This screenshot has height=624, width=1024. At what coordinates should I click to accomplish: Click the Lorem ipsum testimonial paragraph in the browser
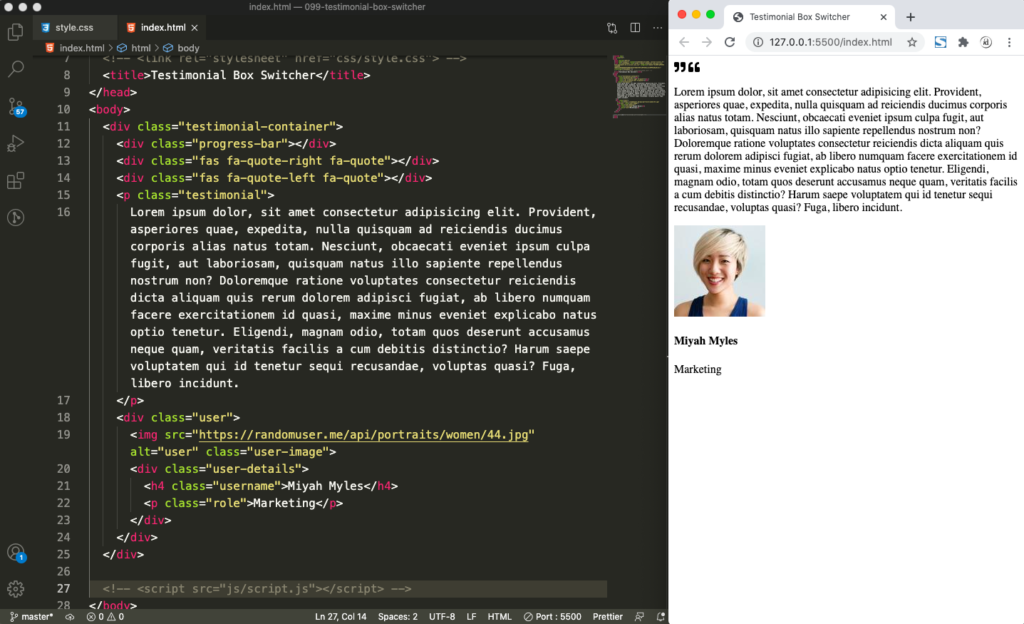(845, 149)
